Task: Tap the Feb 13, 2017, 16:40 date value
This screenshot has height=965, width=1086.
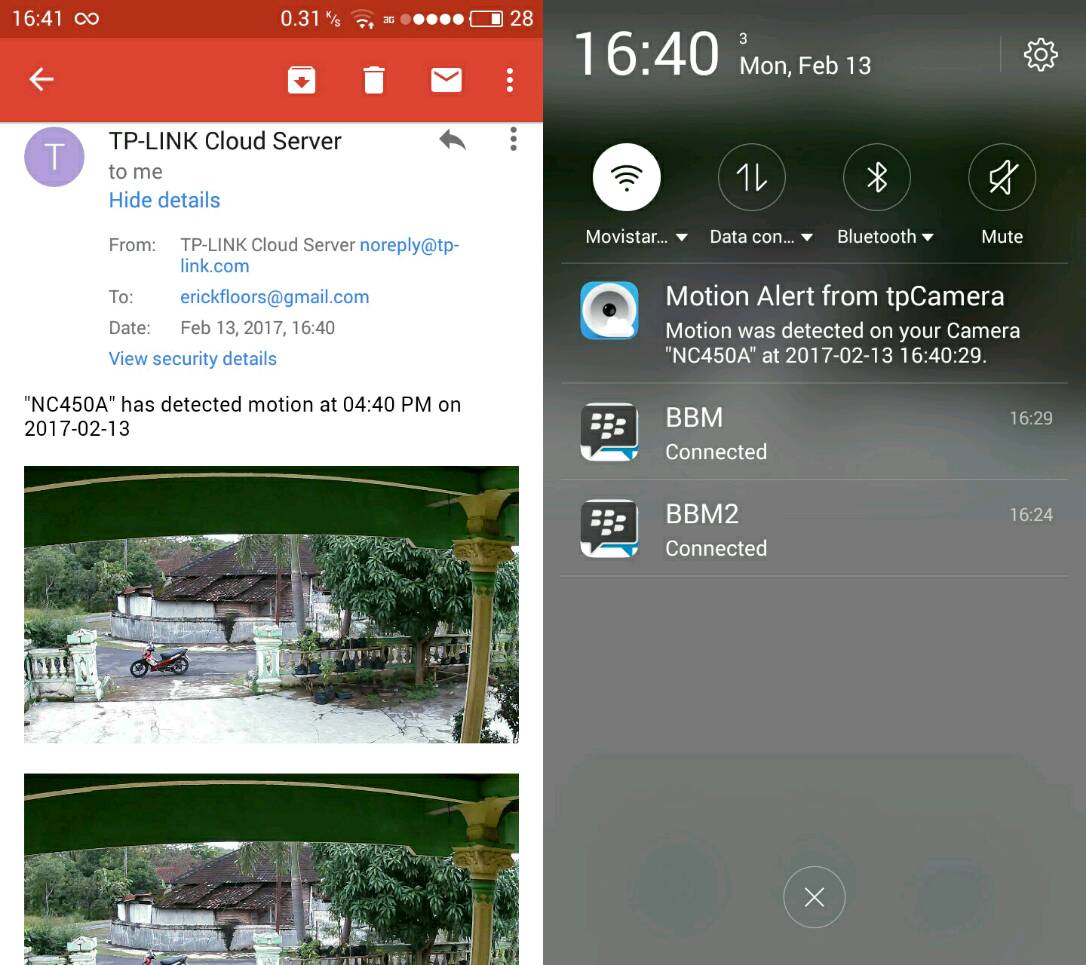Action: coord(258,328)
